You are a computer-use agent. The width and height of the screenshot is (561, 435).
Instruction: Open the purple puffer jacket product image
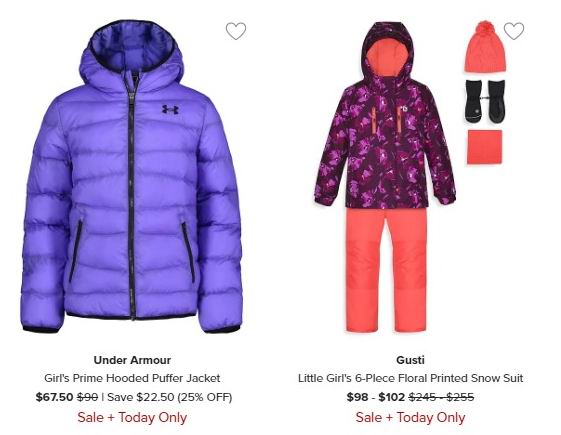coord(132,176)
